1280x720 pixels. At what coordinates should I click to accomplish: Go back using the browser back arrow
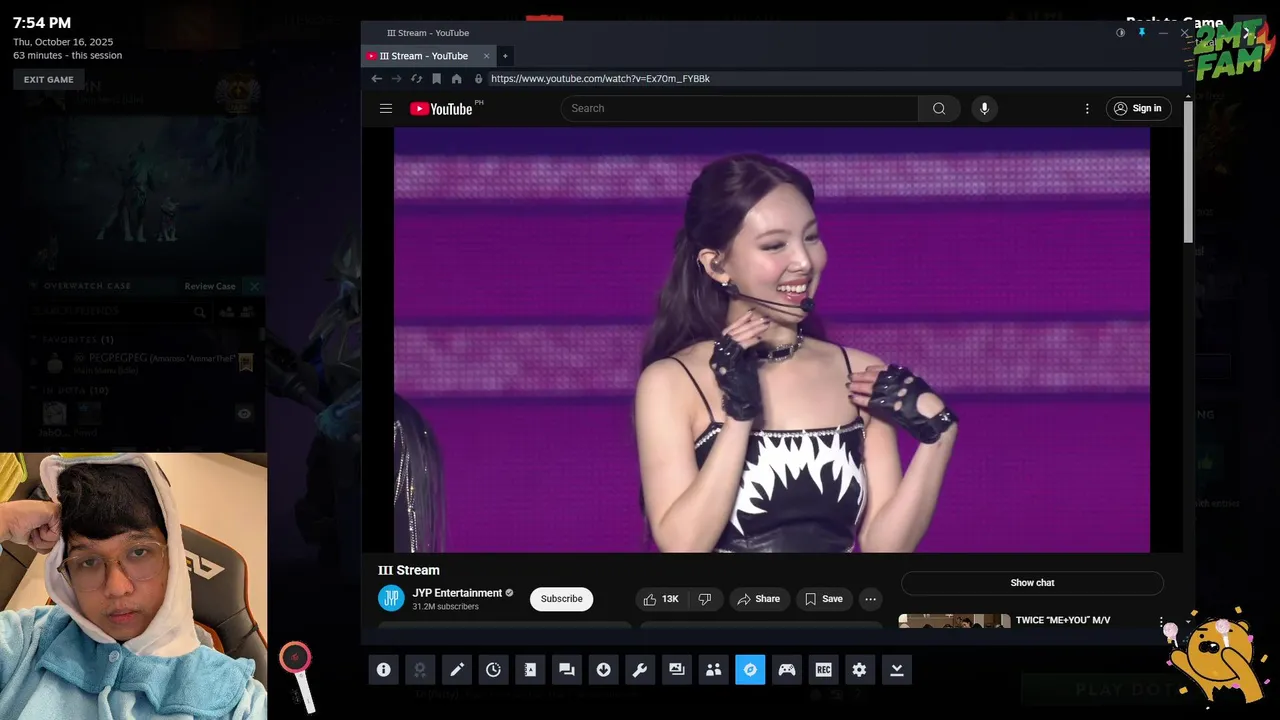(x=376, y=78)
